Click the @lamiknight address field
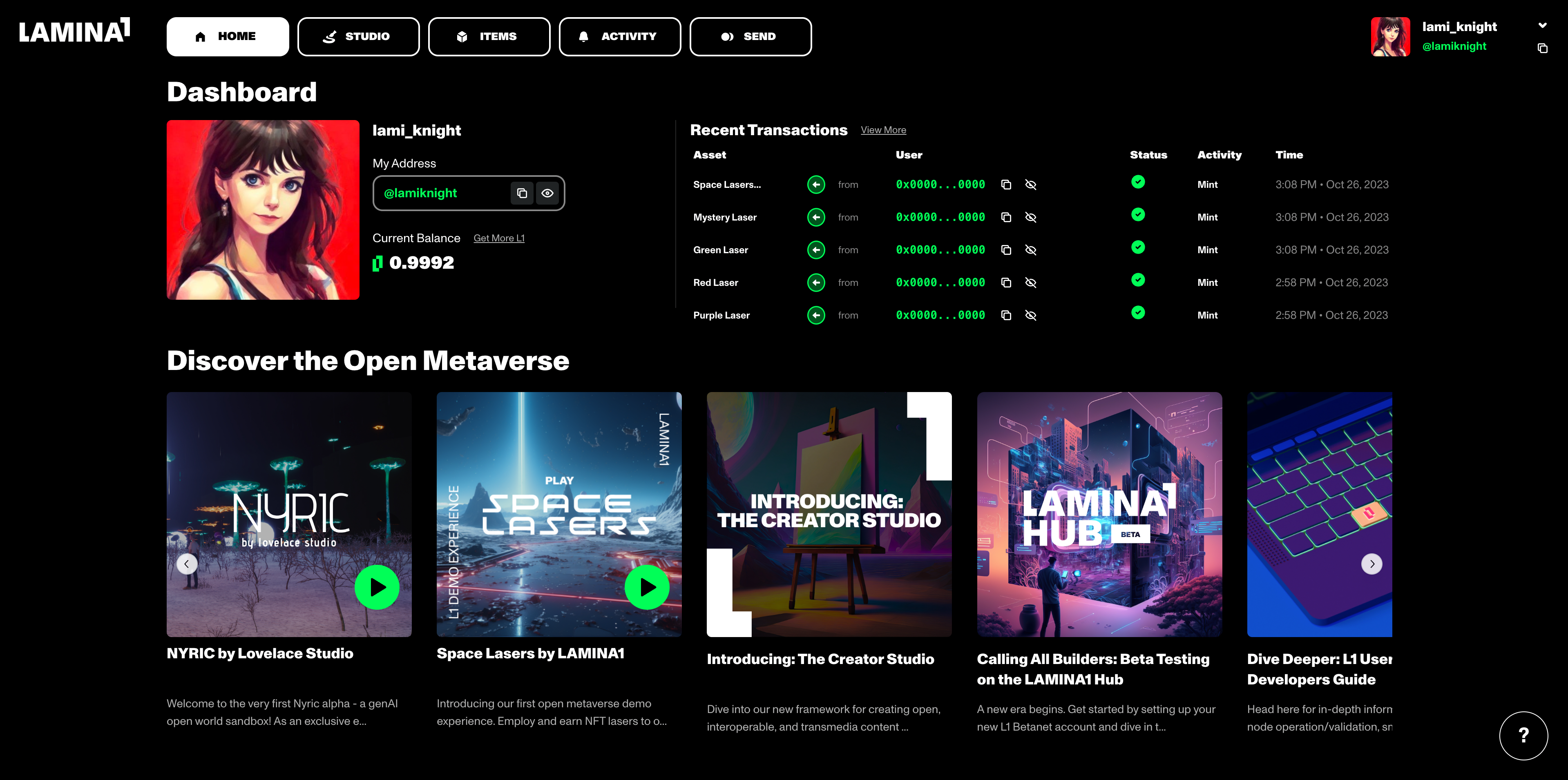Image resolution: width=1568 pixels, height=780 pixels. click(469, 193)
